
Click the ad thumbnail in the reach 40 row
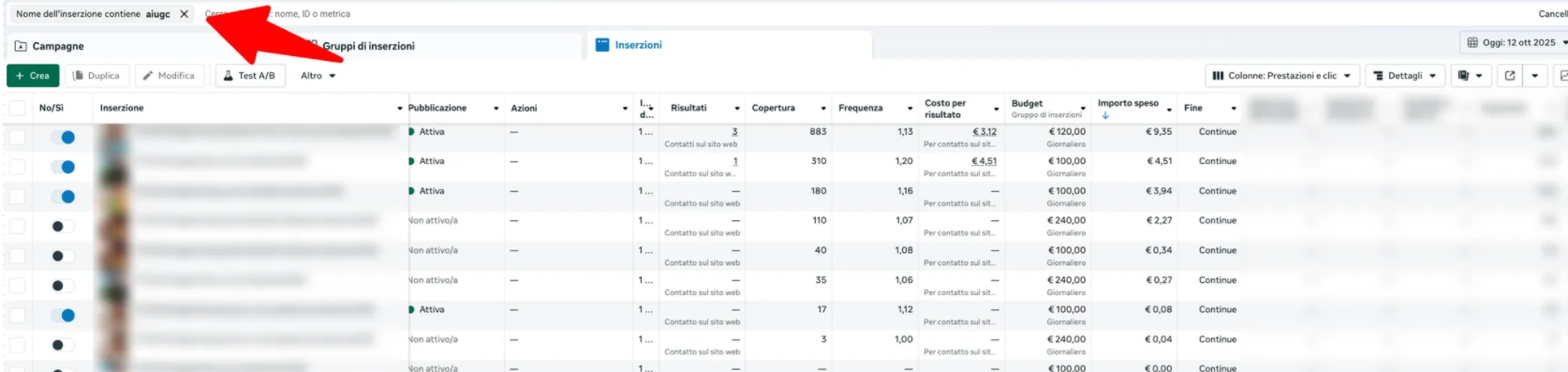click(114, 256)
